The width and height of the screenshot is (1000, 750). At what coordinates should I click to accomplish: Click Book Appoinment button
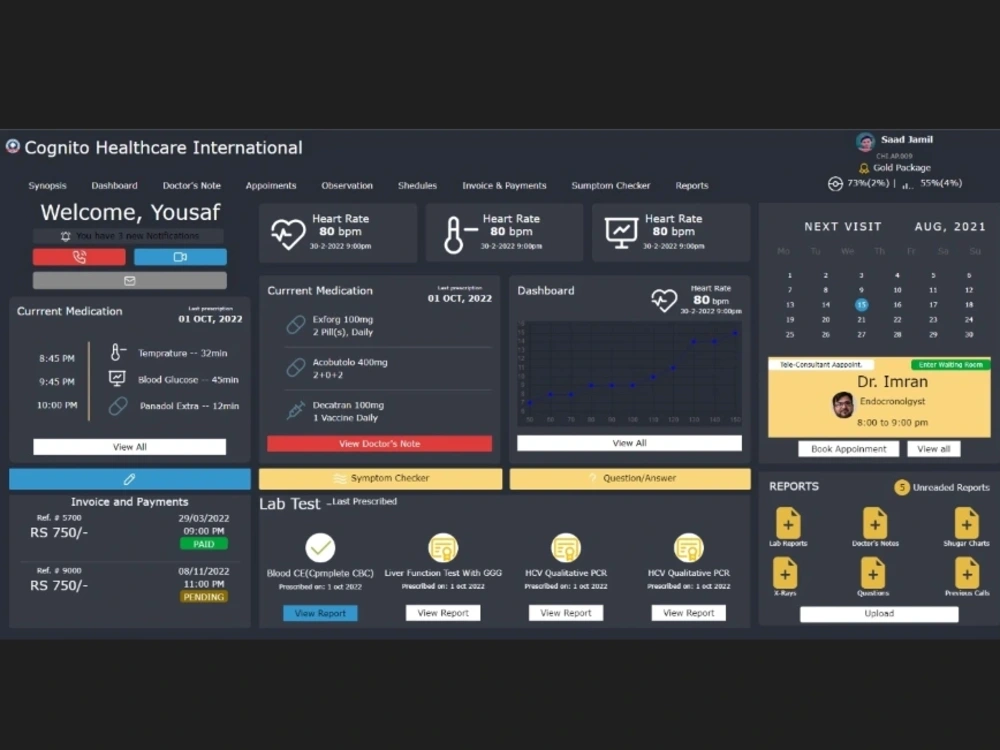[849, 449]
